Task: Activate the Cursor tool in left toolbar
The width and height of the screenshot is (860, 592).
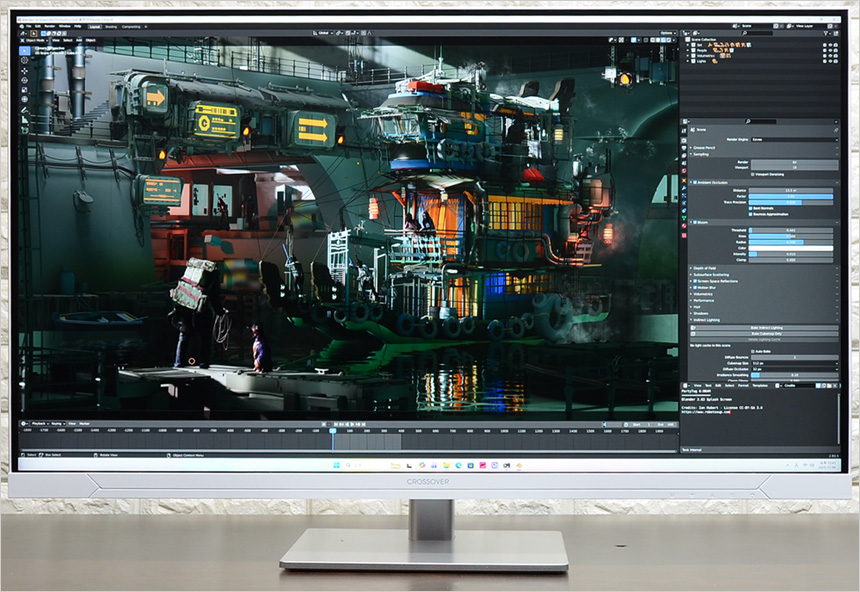Action: coord(25,60)
